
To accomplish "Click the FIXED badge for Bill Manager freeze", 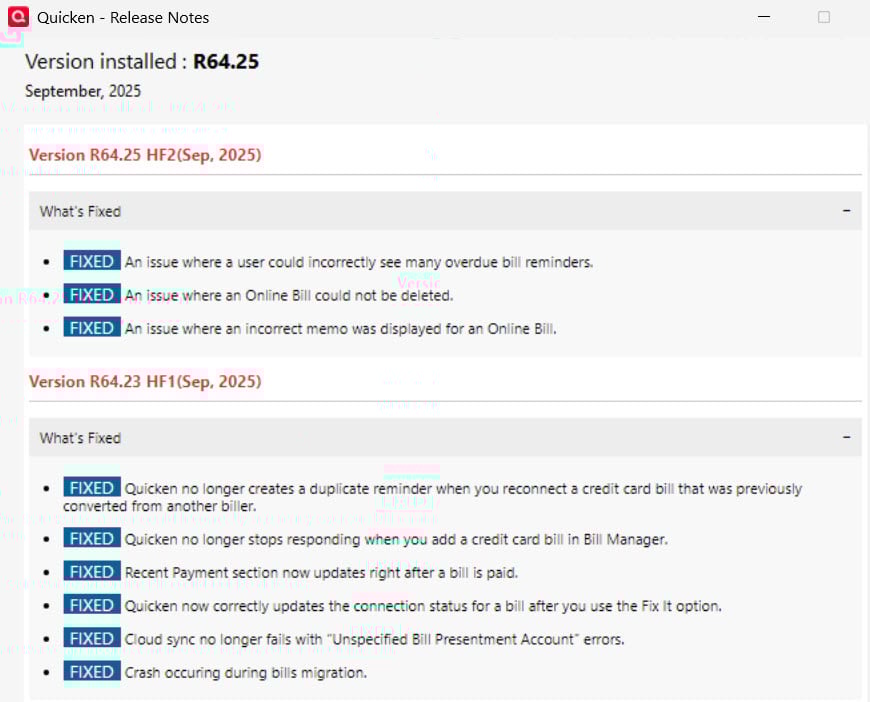I will (92, 538).
